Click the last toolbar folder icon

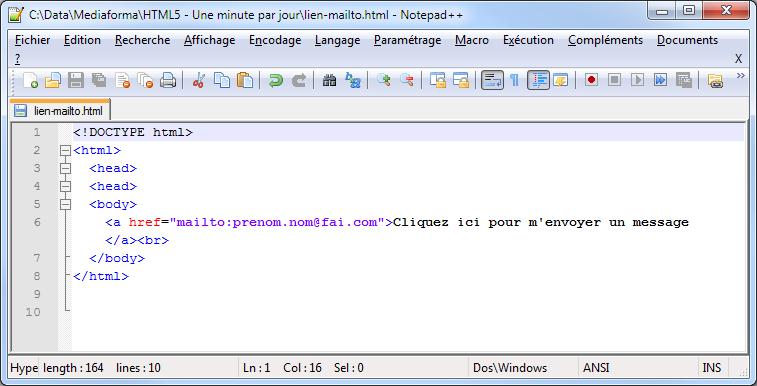[x=715, y=80]
